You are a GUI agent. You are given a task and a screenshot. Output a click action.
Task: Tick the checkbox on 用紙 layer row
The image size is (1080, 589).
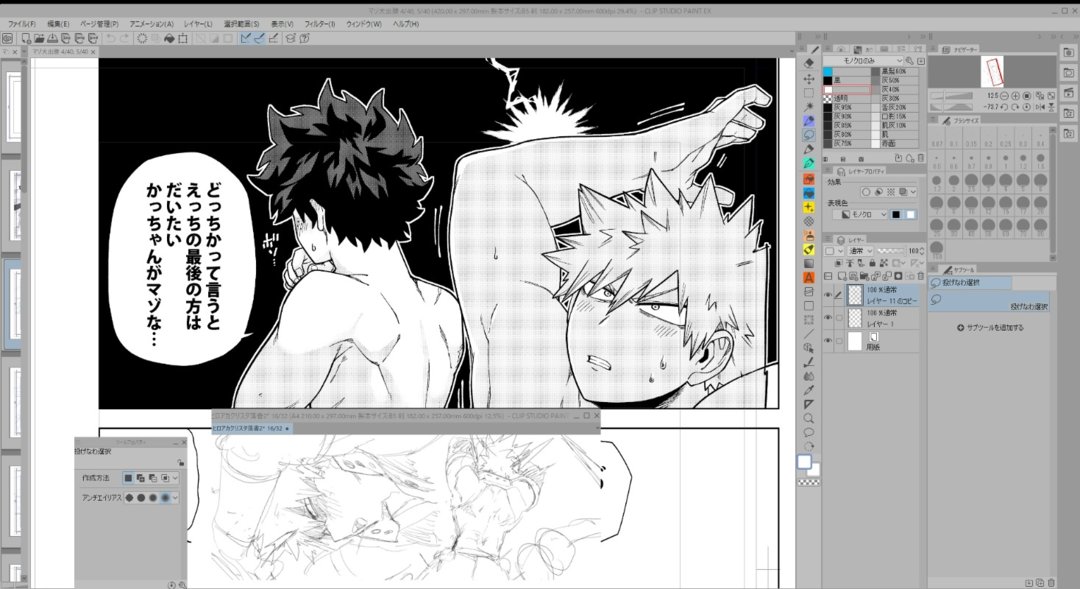[839, 341]
